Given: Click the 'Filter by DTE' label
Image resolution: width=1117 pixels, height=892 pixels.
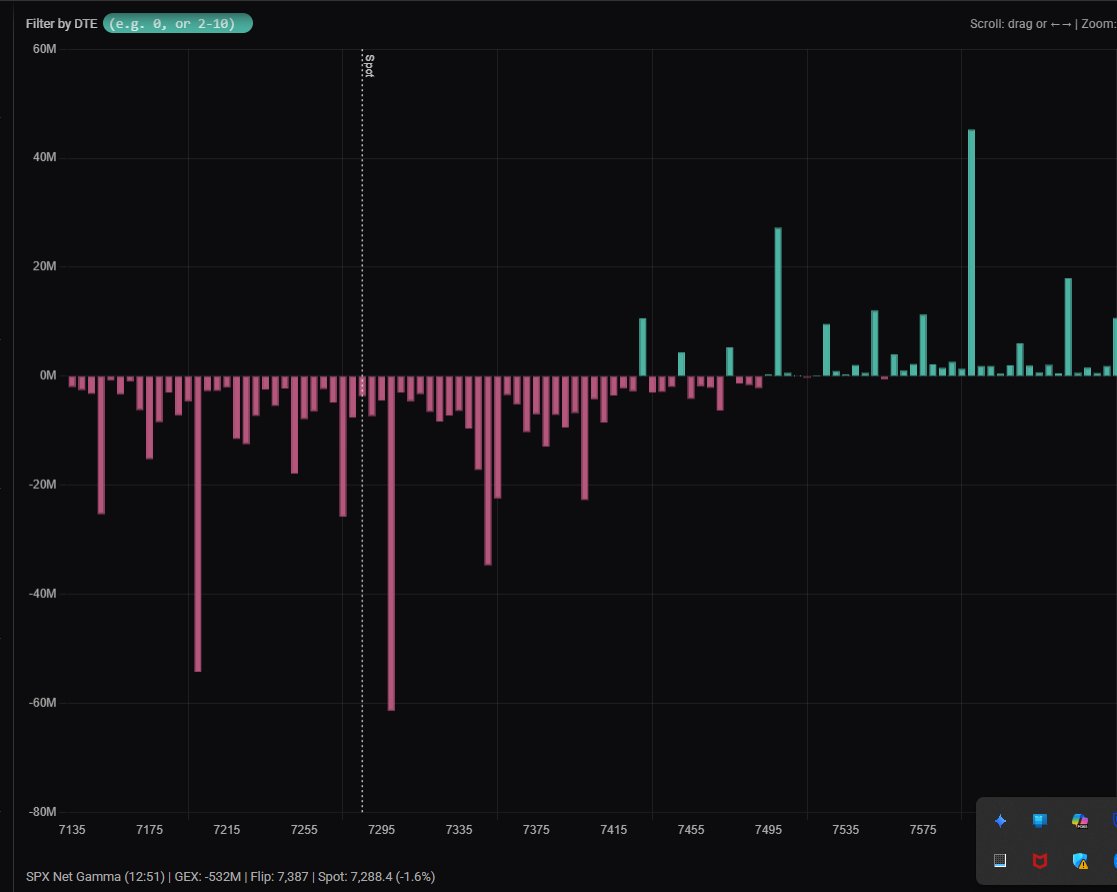Looking at the screenshot, I should tap(61, 24).
